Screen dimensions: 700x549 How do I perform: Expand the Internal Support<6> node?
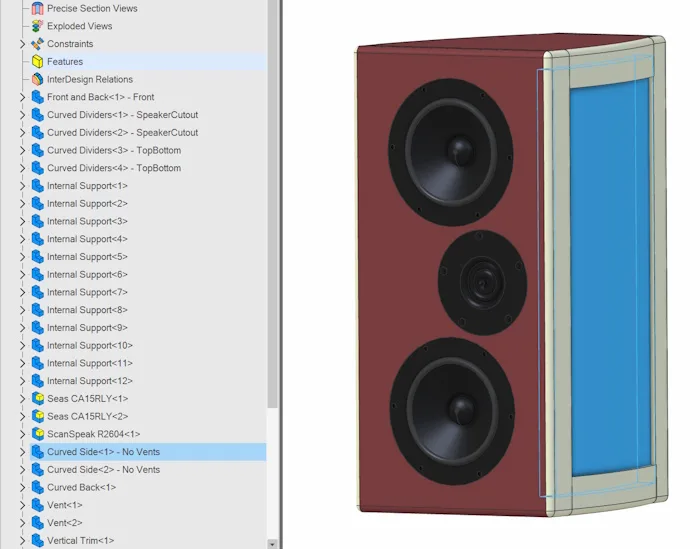click(x=22, y=274)
